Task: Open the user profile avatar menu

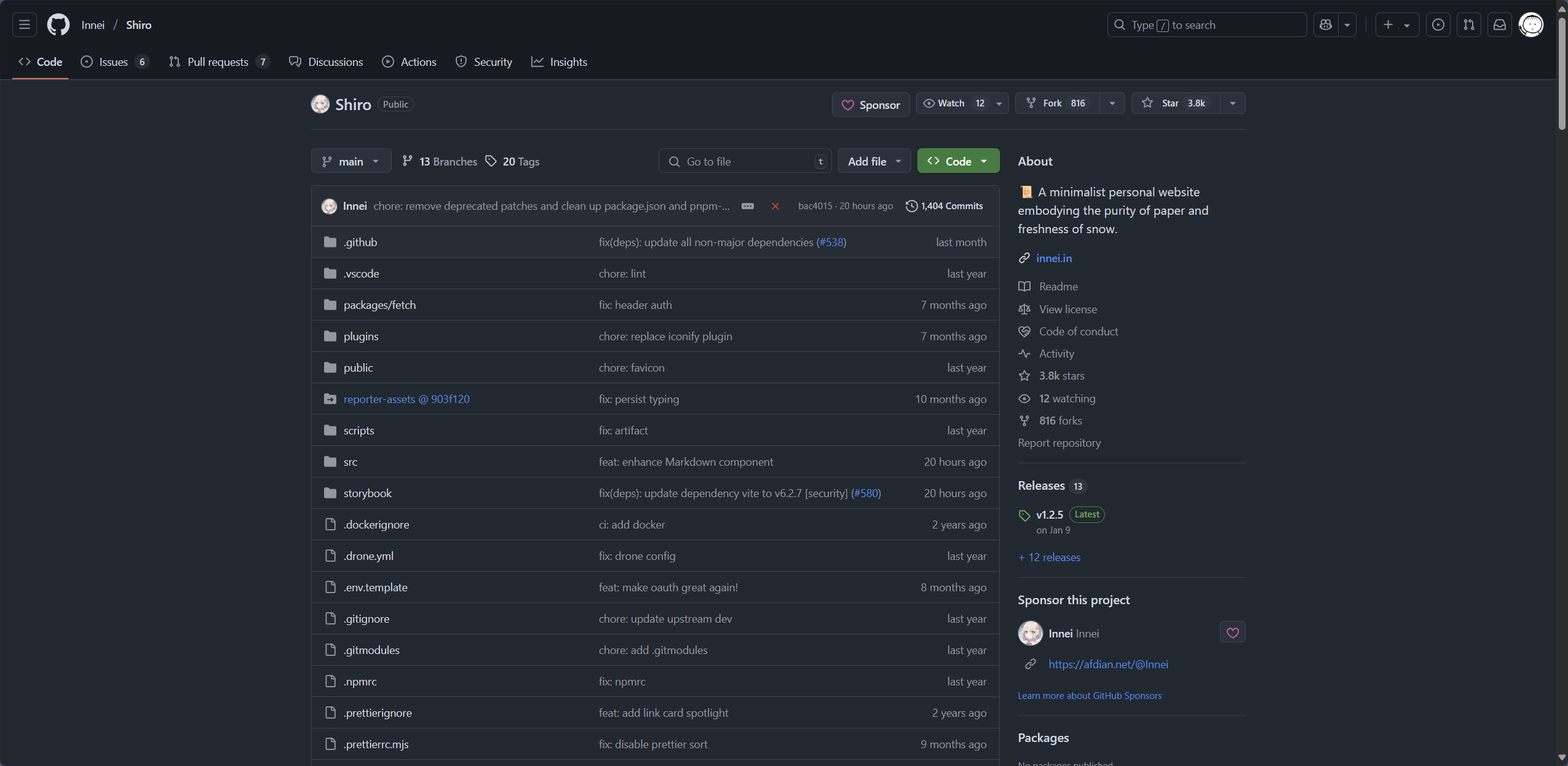Action: tap(1531, 25)
